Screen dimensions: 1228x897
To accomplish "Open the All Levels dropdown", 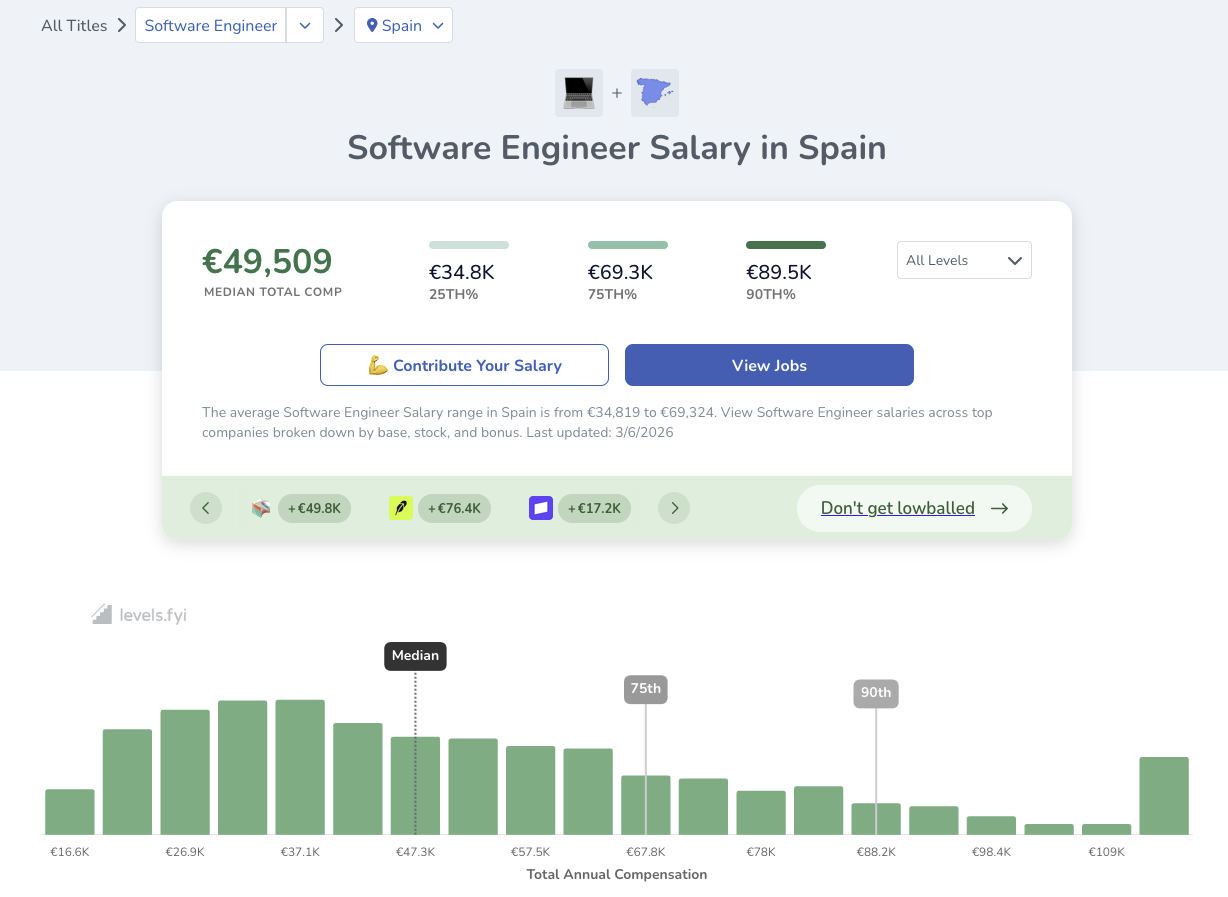I will [964, 260].
